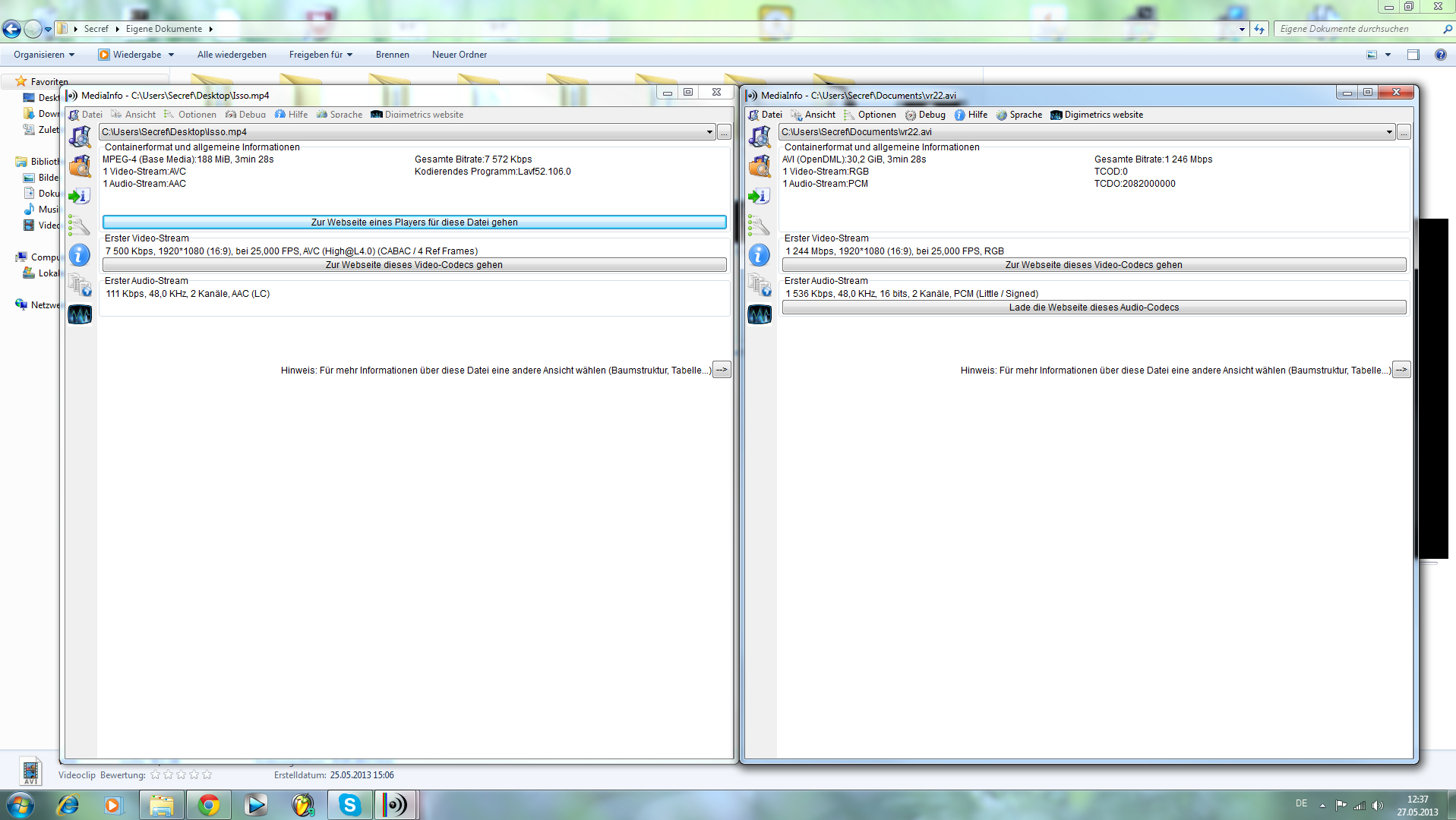Viewport: 1456px width, 820px height.
Task: Click 'Zur Webseite eines Players für diese Datei gehen'
Action: click(x=414, y=222)
